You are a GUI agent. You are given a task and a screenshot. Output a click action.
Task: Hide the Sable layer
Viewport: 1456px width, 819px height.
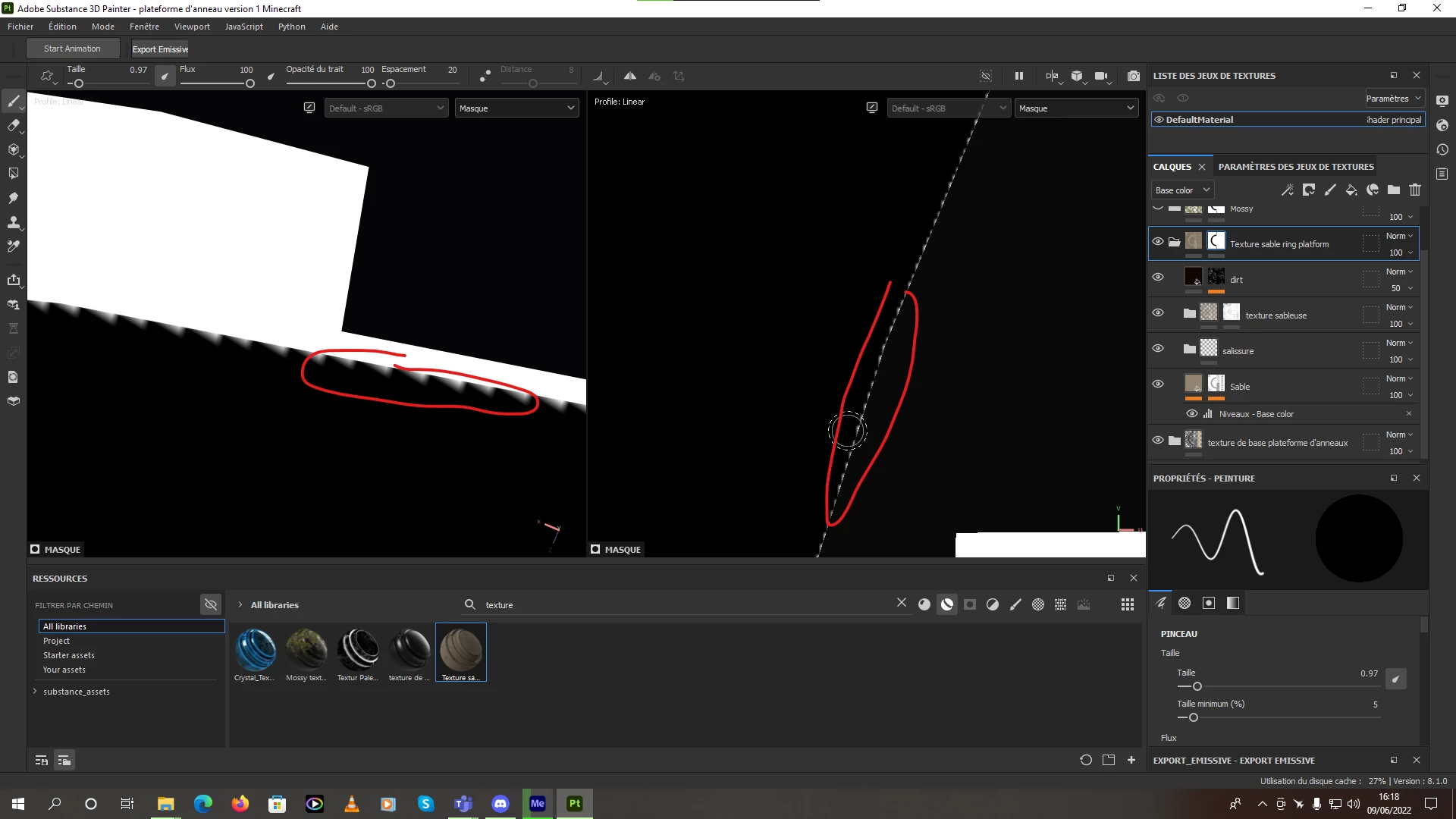pos(1158,384)
